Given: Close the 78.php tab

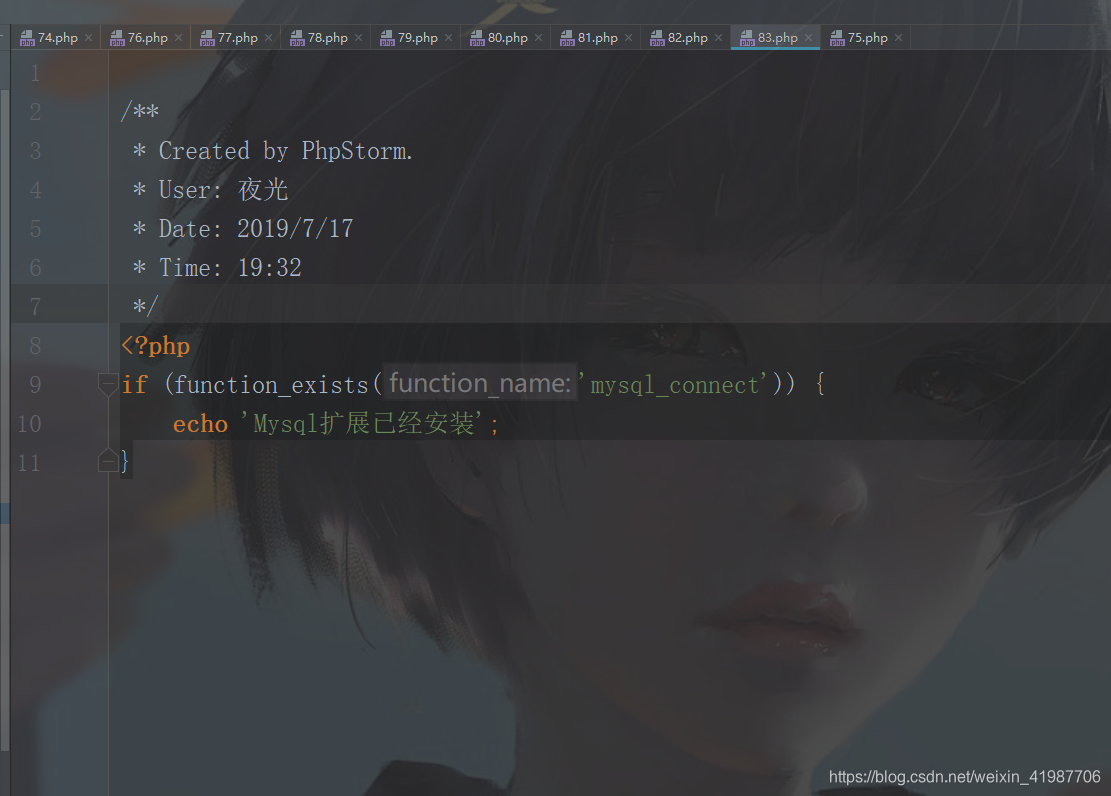Looking at the screenshot, I should [x=359, y=38].
